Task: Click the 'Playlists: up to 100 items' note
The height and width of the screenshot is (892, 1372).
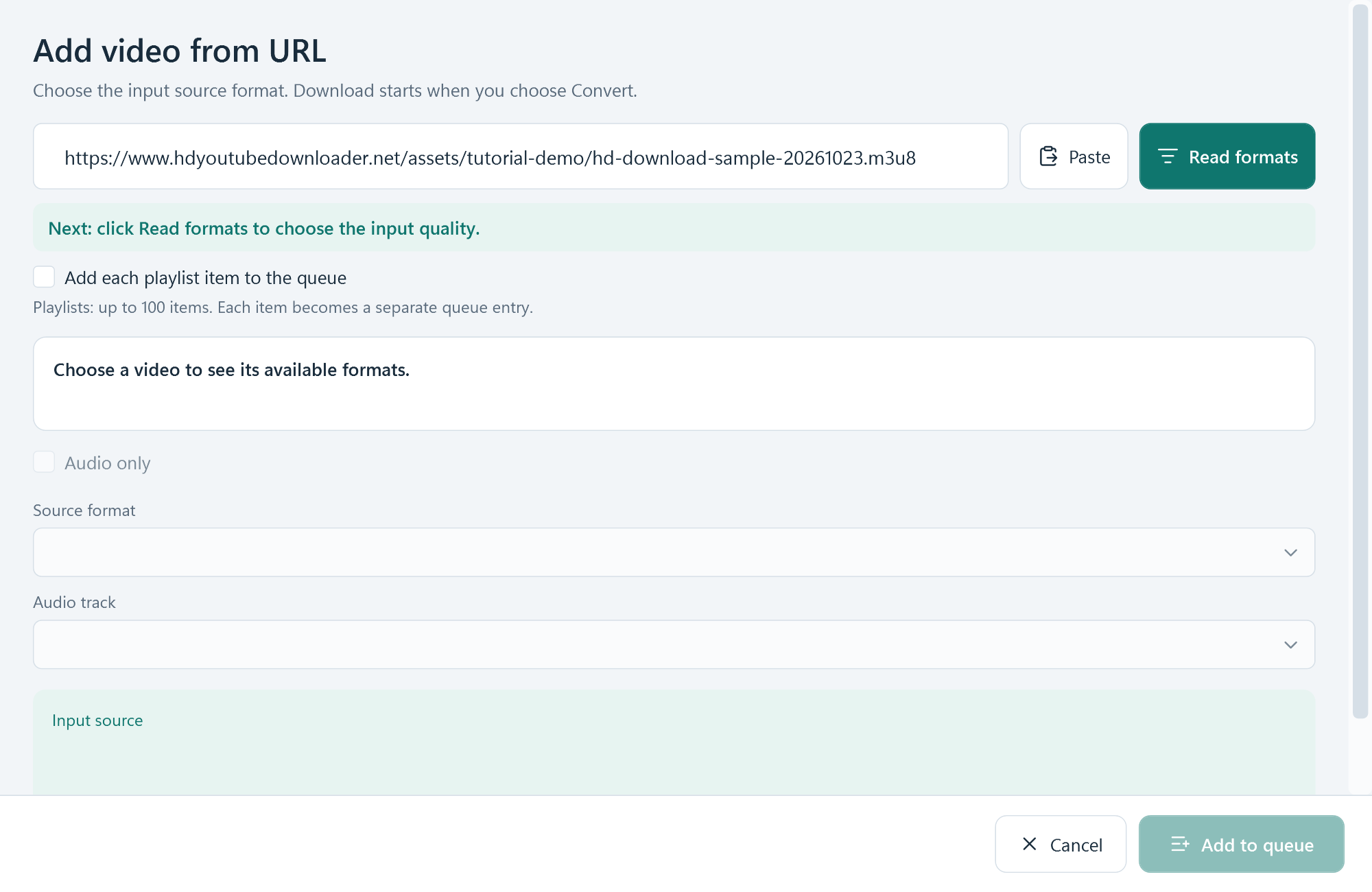Action: tap(283, 307)
